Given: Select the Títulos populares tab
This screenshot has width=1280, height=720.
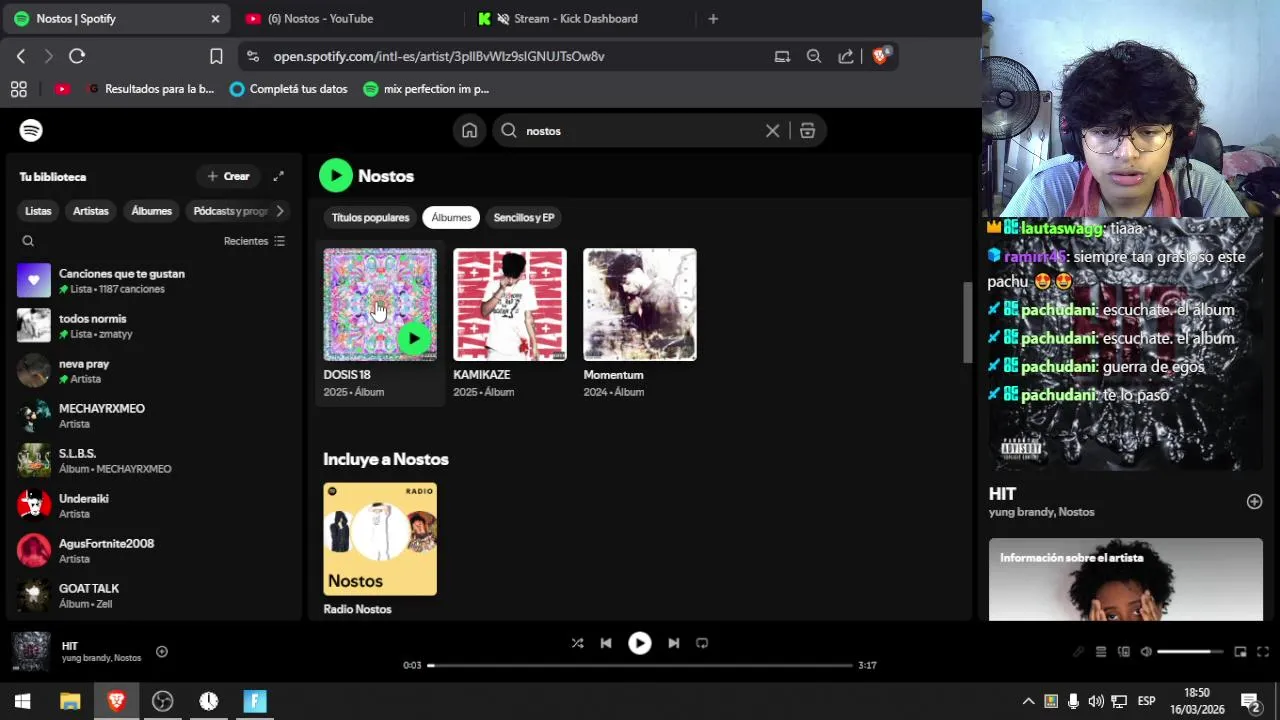Looking at the screenshot, I should 370,217.
